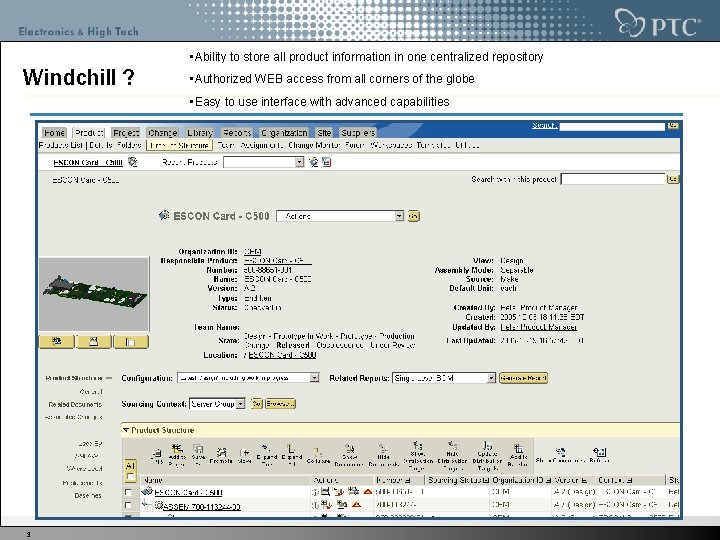Viewport: 720px width, 540px height.
Task: Click the product icon after Recent Products dropdown
Action: point(314,162)
